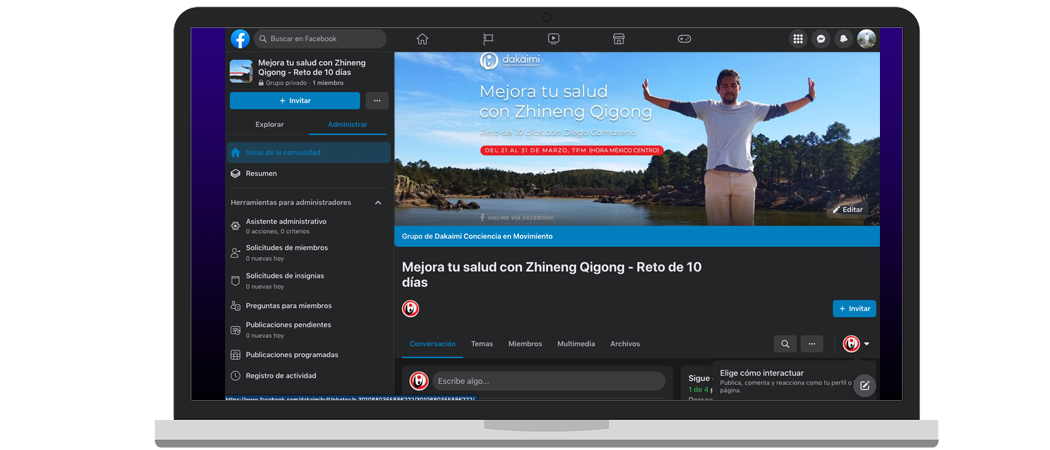Open the Gaming controller icon

[684, 39]
